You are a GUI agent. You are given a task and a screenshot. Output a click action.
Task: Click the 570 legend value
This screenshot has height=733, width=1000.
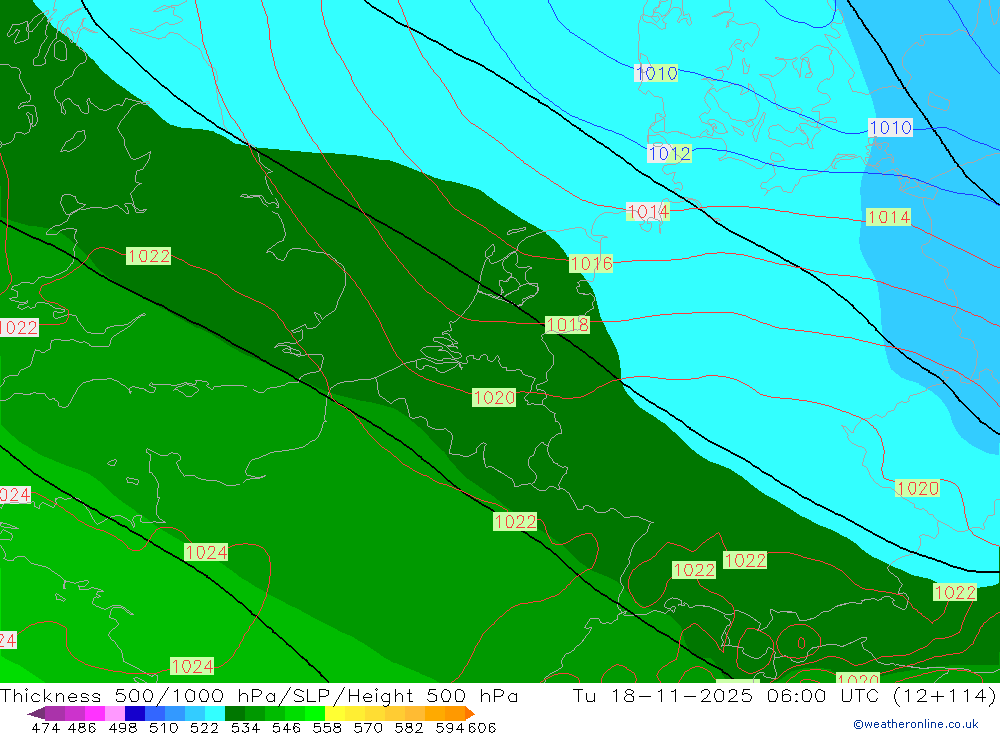[368, 727]
